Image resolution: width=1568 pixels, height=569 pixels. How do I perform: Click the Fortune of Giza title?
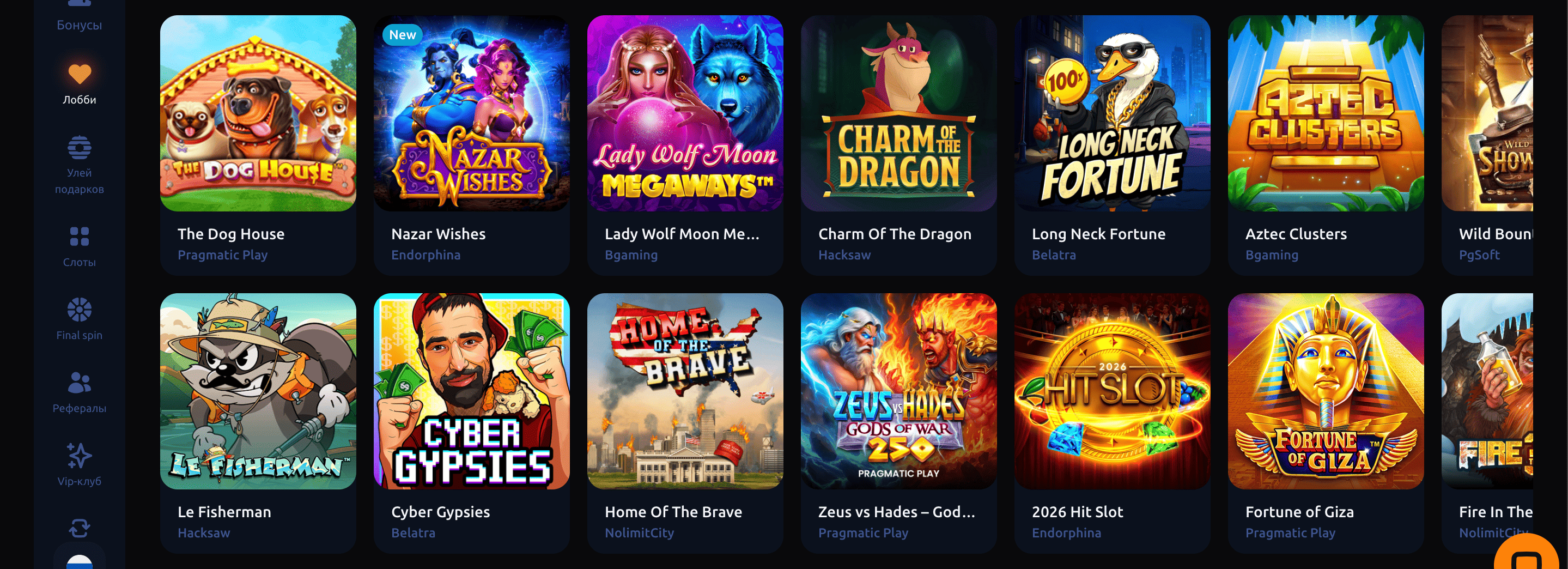pyautogui.click(x=1299, y=512)
